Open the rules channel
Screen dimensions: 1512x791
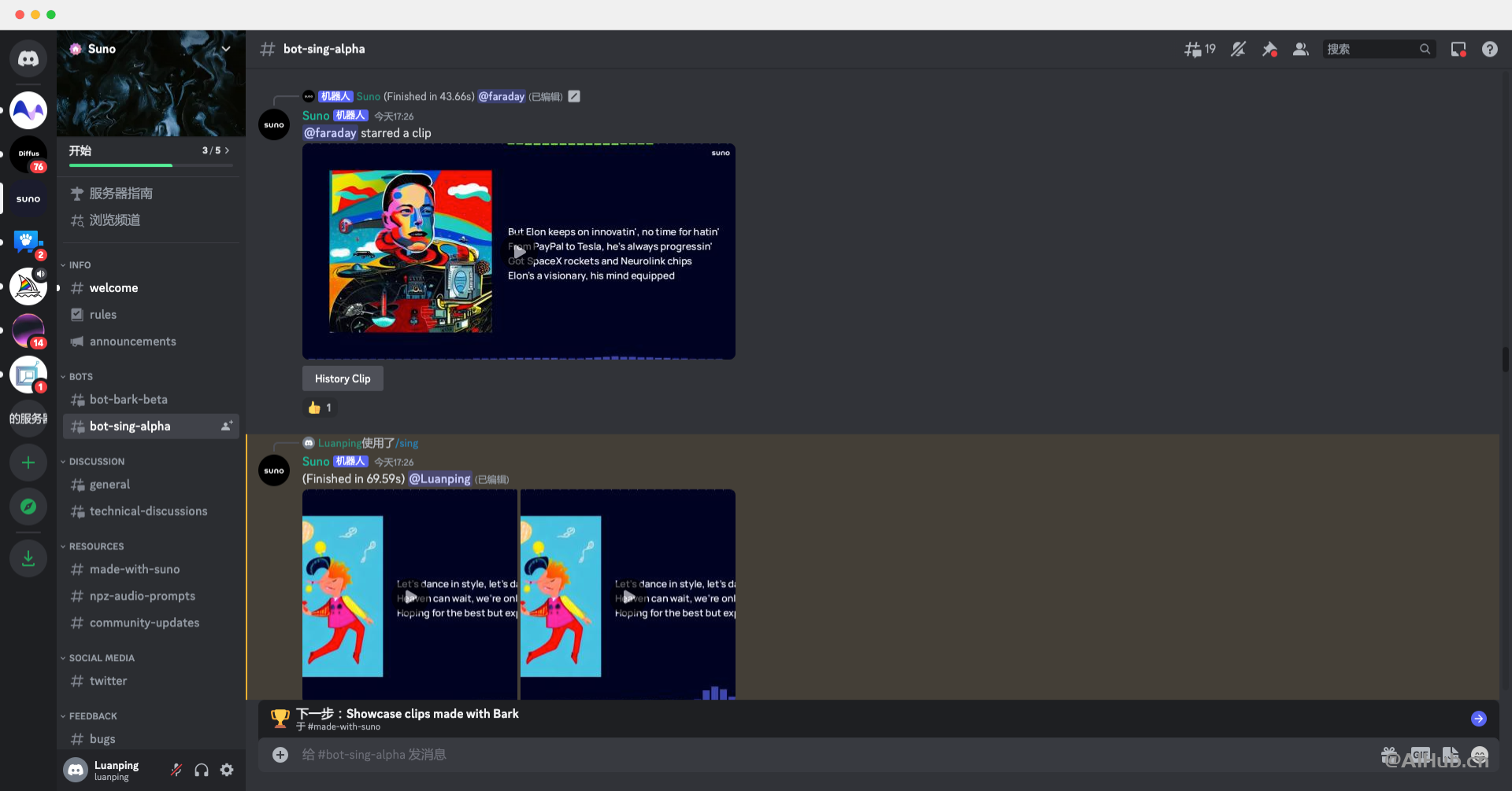point(151,315)
